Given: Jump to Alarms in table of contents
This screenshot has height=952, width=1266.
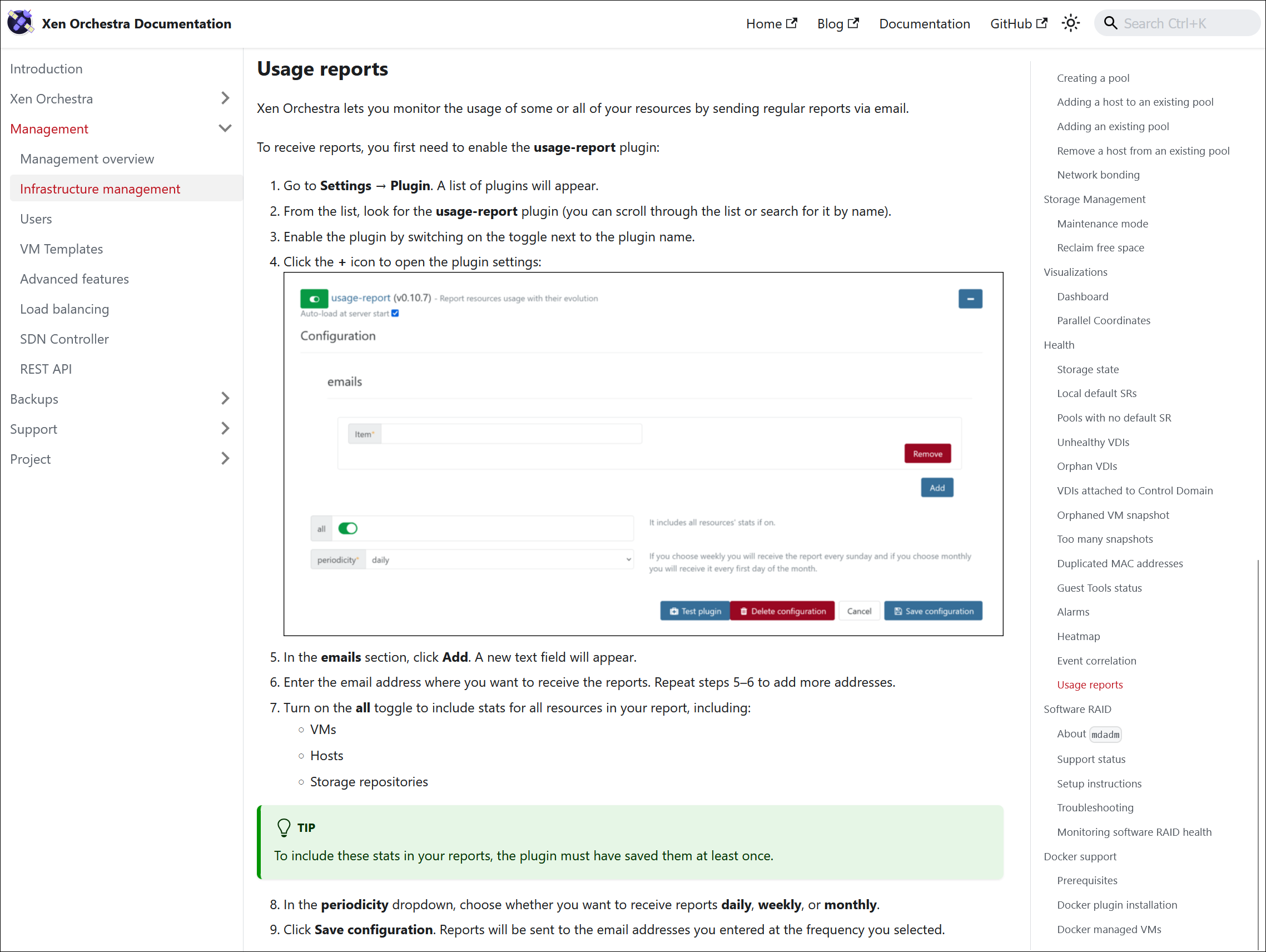Looking at the screenshot, I should (1073, 612).
